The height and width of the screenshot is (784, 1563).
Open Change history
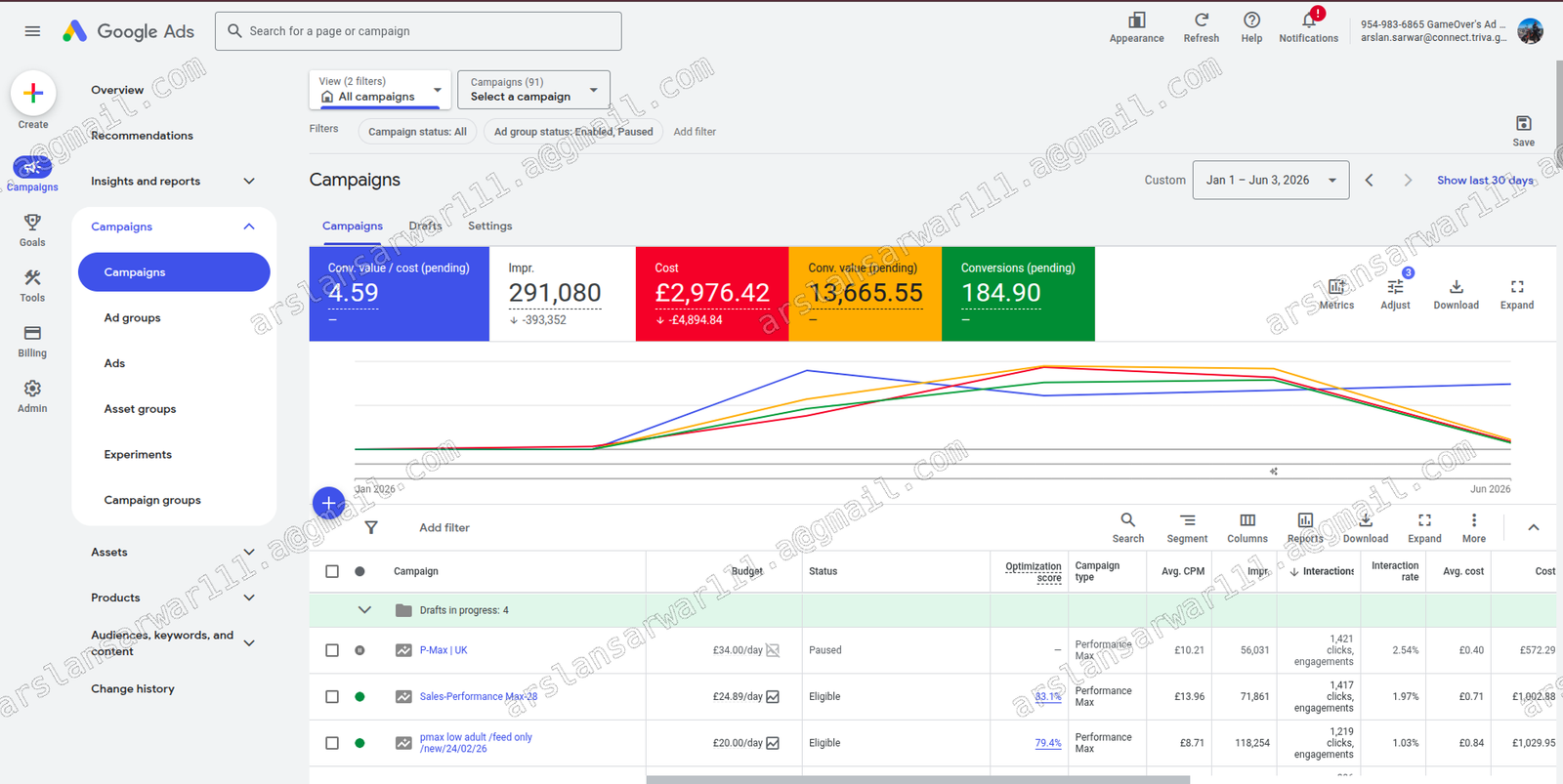[133, 688]
